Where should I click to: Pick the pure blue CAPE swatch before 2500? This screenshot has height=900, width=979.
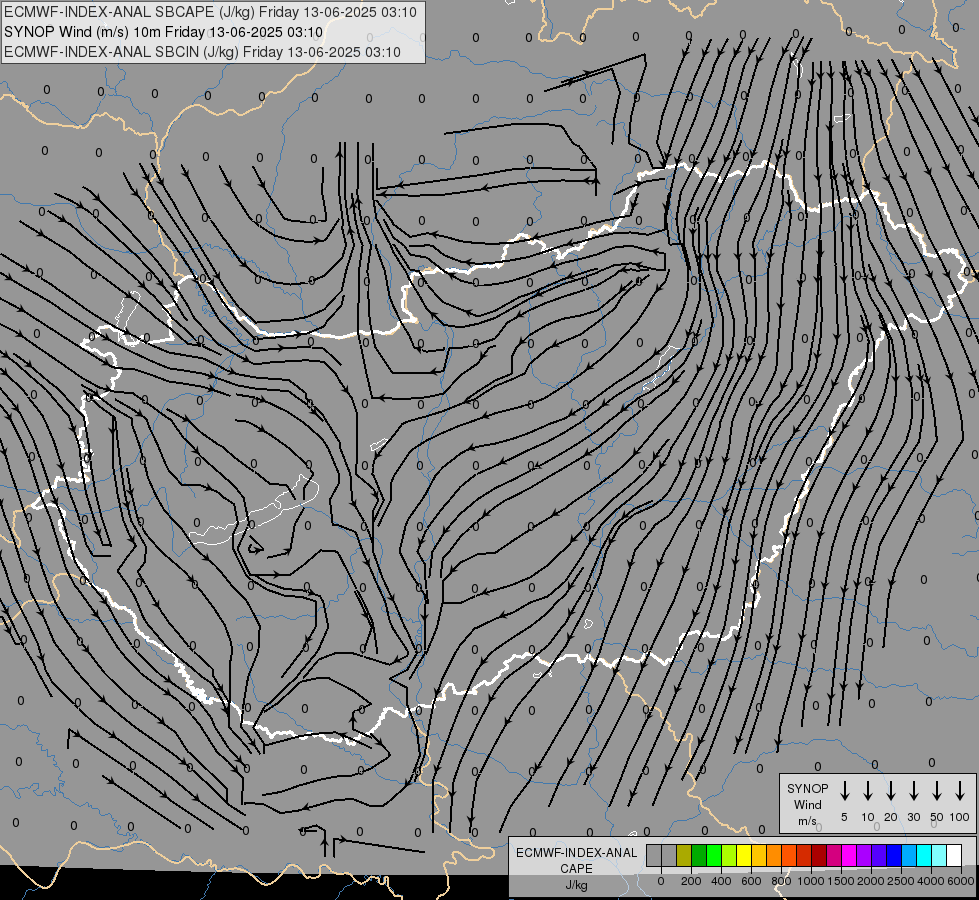893,855
